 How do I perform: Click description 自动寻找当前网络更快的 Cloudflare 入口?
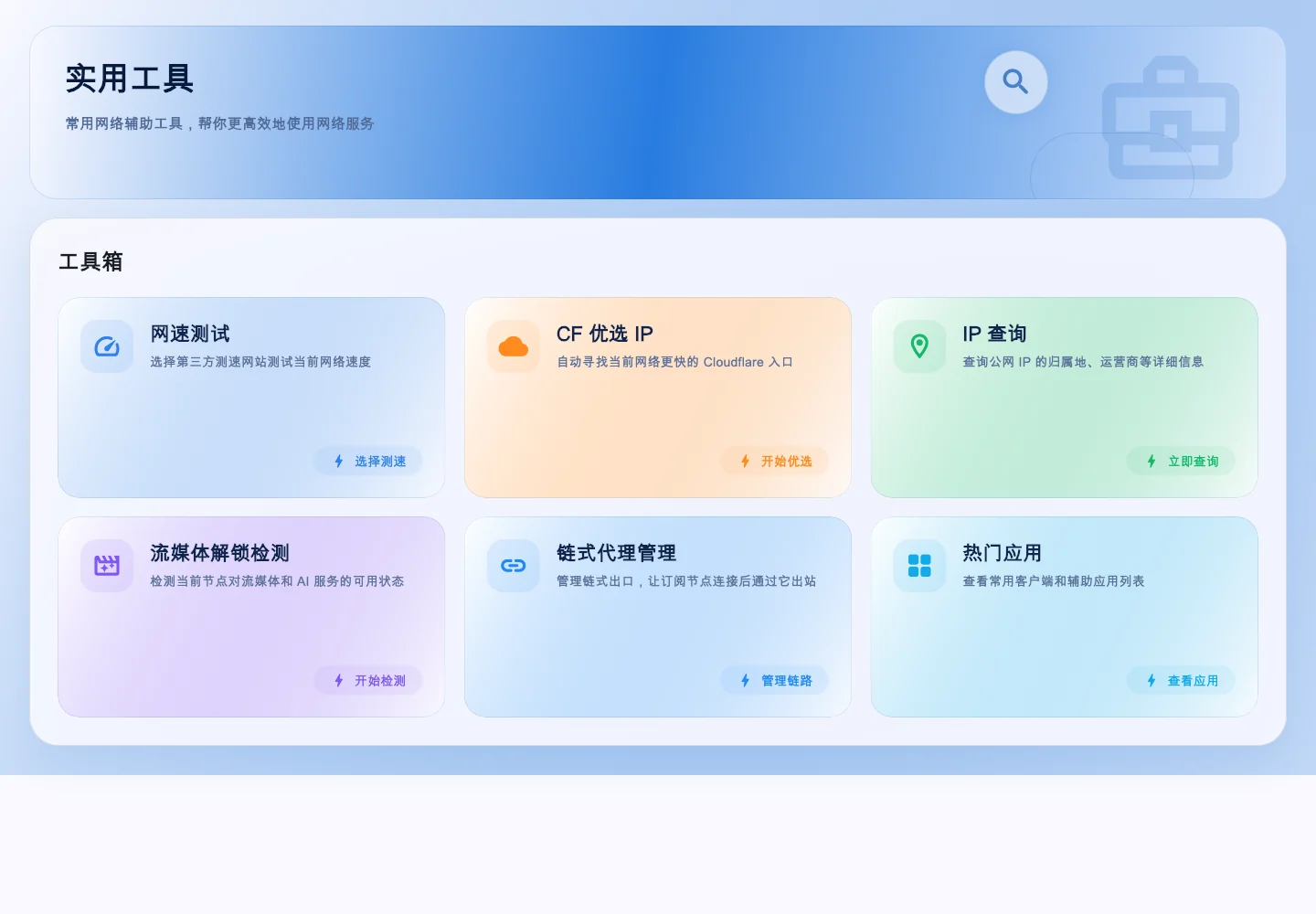click(x=674, y=362)
